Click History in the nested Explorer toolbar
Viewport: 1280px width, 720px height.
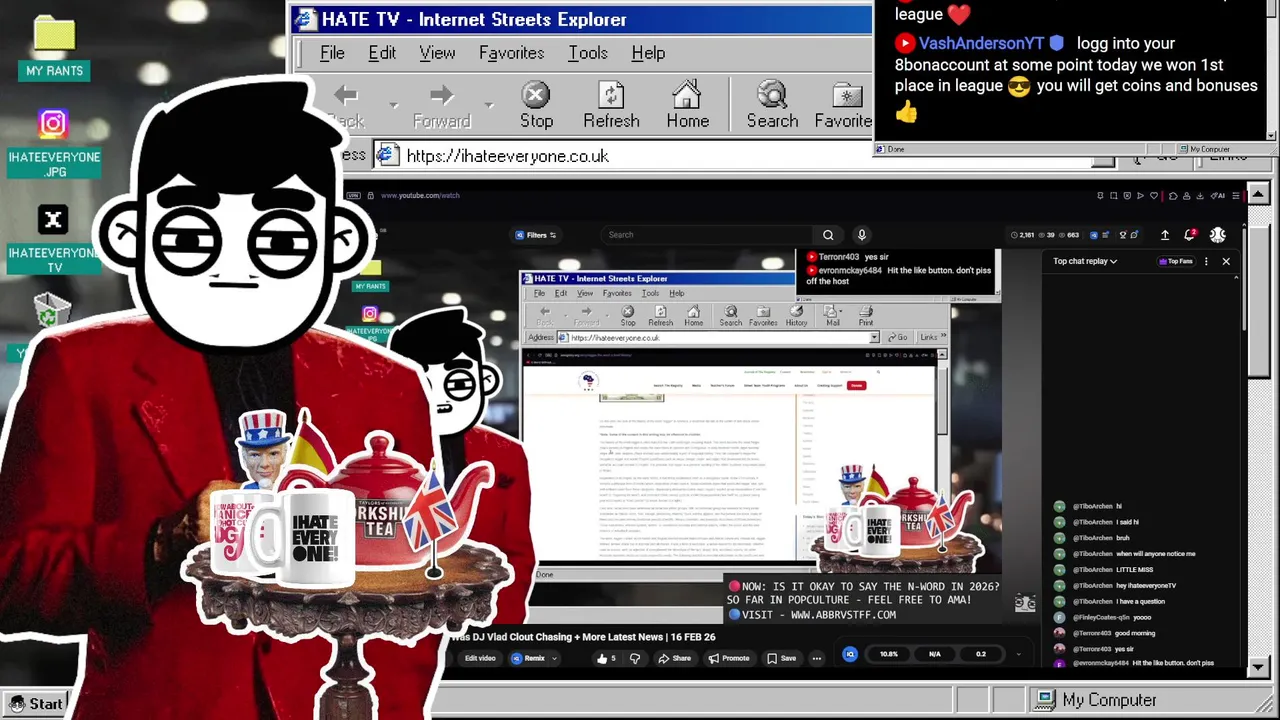coord(796,316)
